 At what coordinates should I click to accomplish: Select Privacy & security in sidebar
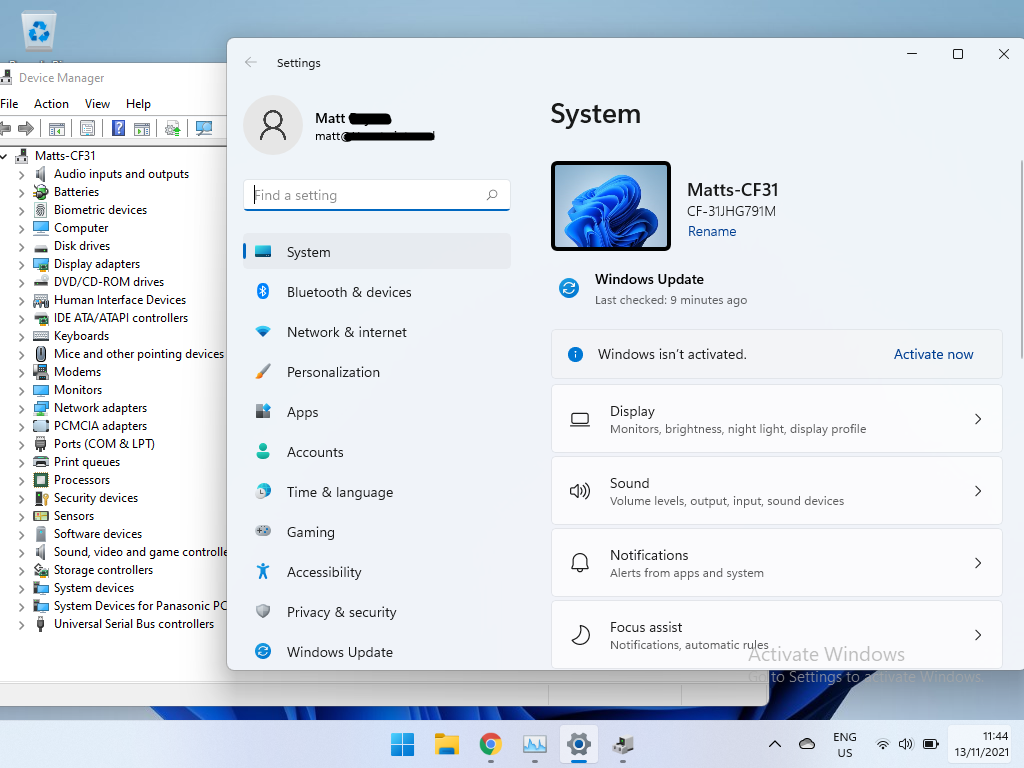[377, 612]
